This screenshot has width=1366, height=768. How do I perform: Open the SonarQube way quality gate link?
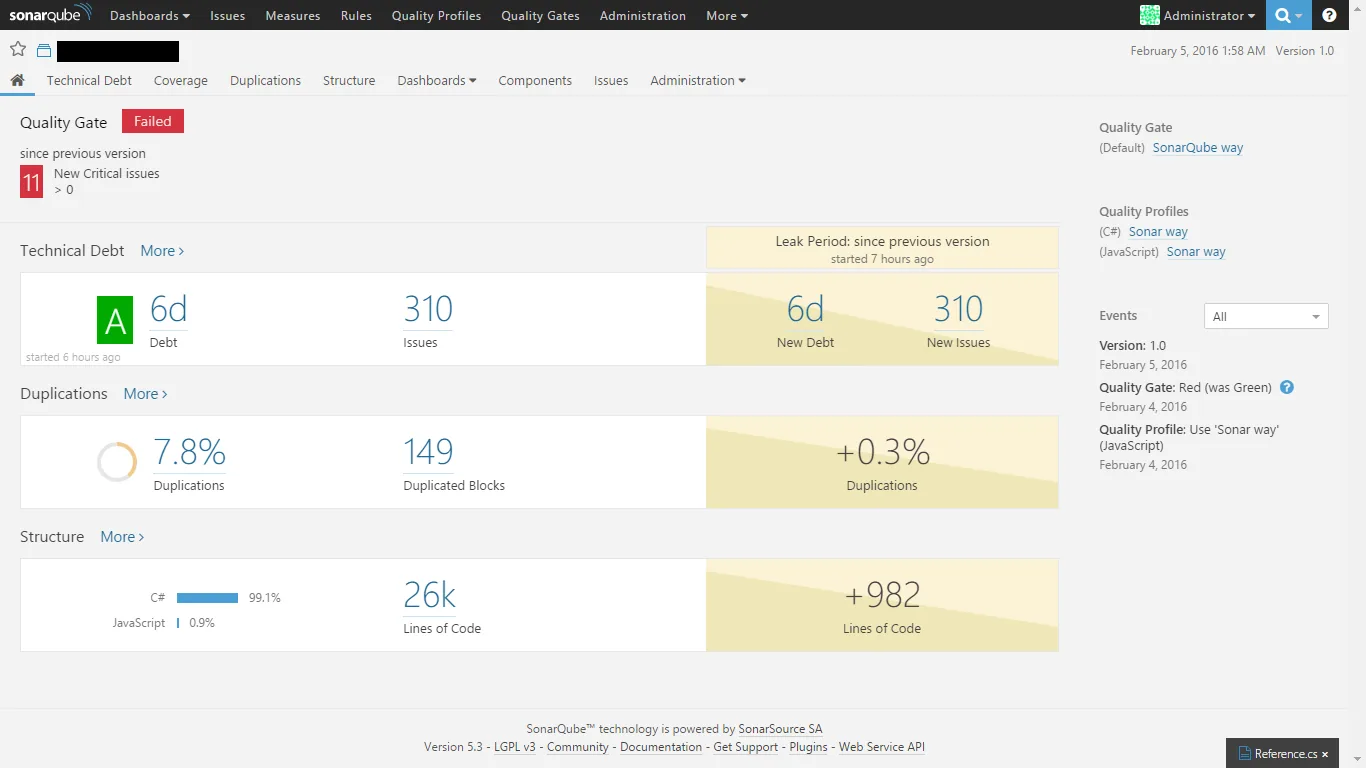[1198, 147]
